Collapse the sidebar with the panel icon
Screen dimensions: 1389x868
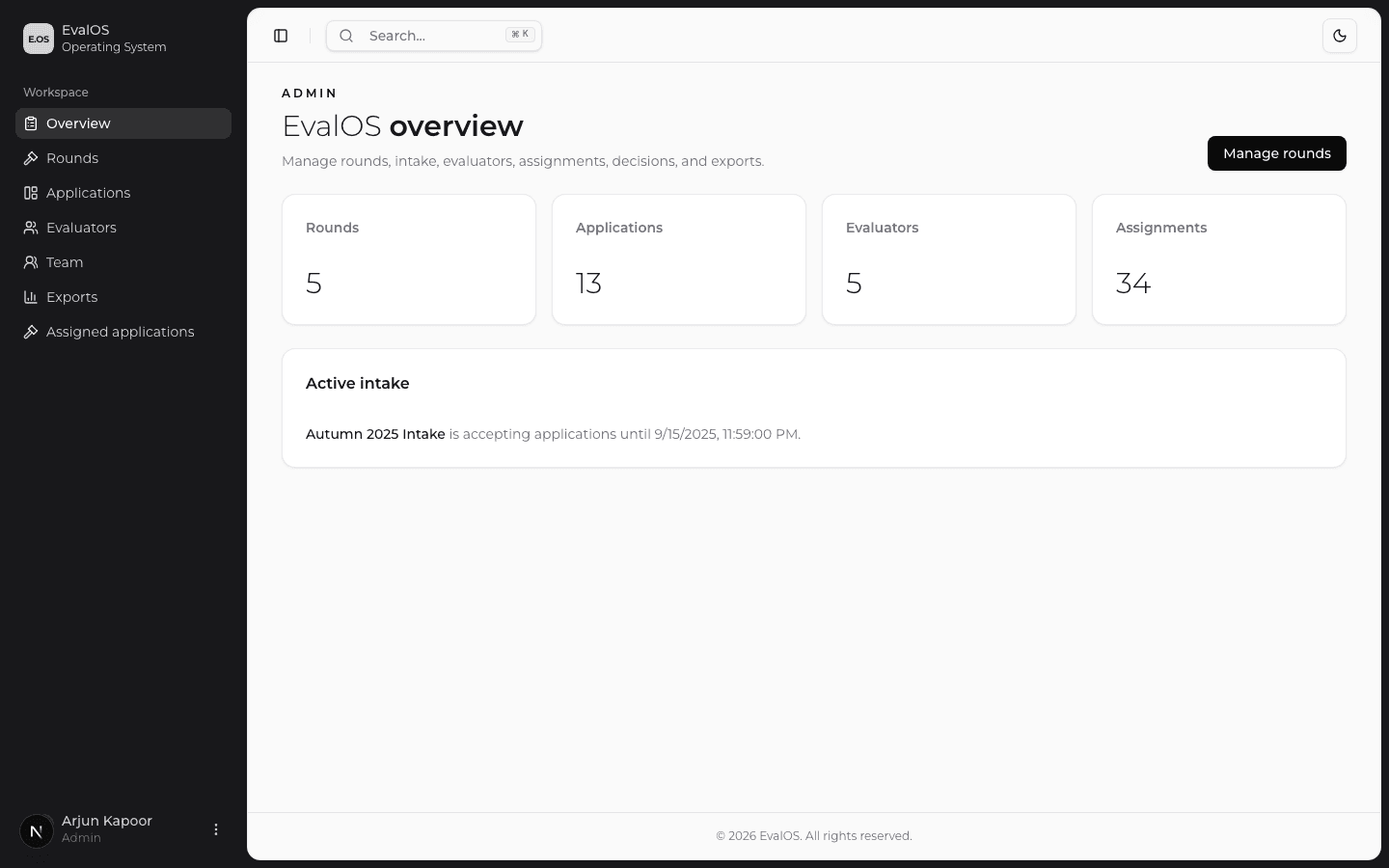(281, 36)
